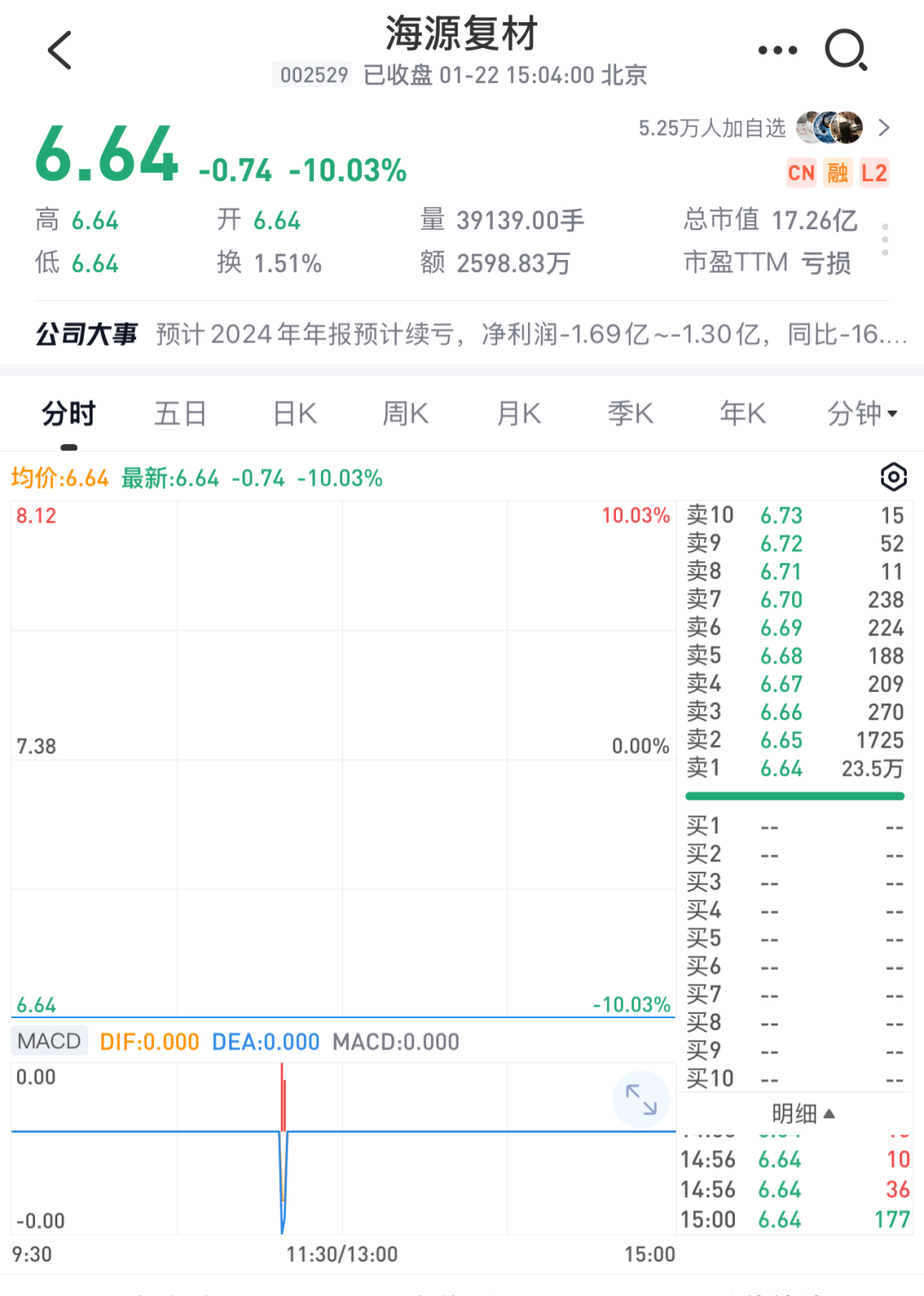
Task: Switch to the 五日 chart tab
Action: (x=181, y=414)
